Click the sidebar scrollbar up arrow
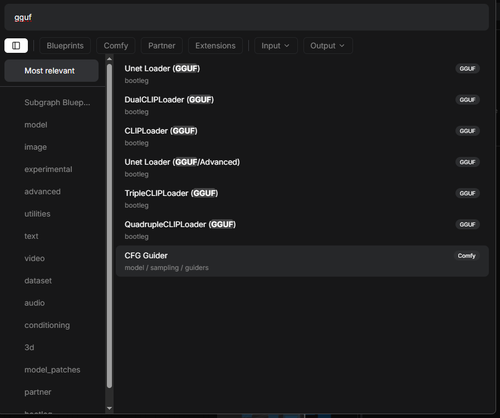 [109, 59]
